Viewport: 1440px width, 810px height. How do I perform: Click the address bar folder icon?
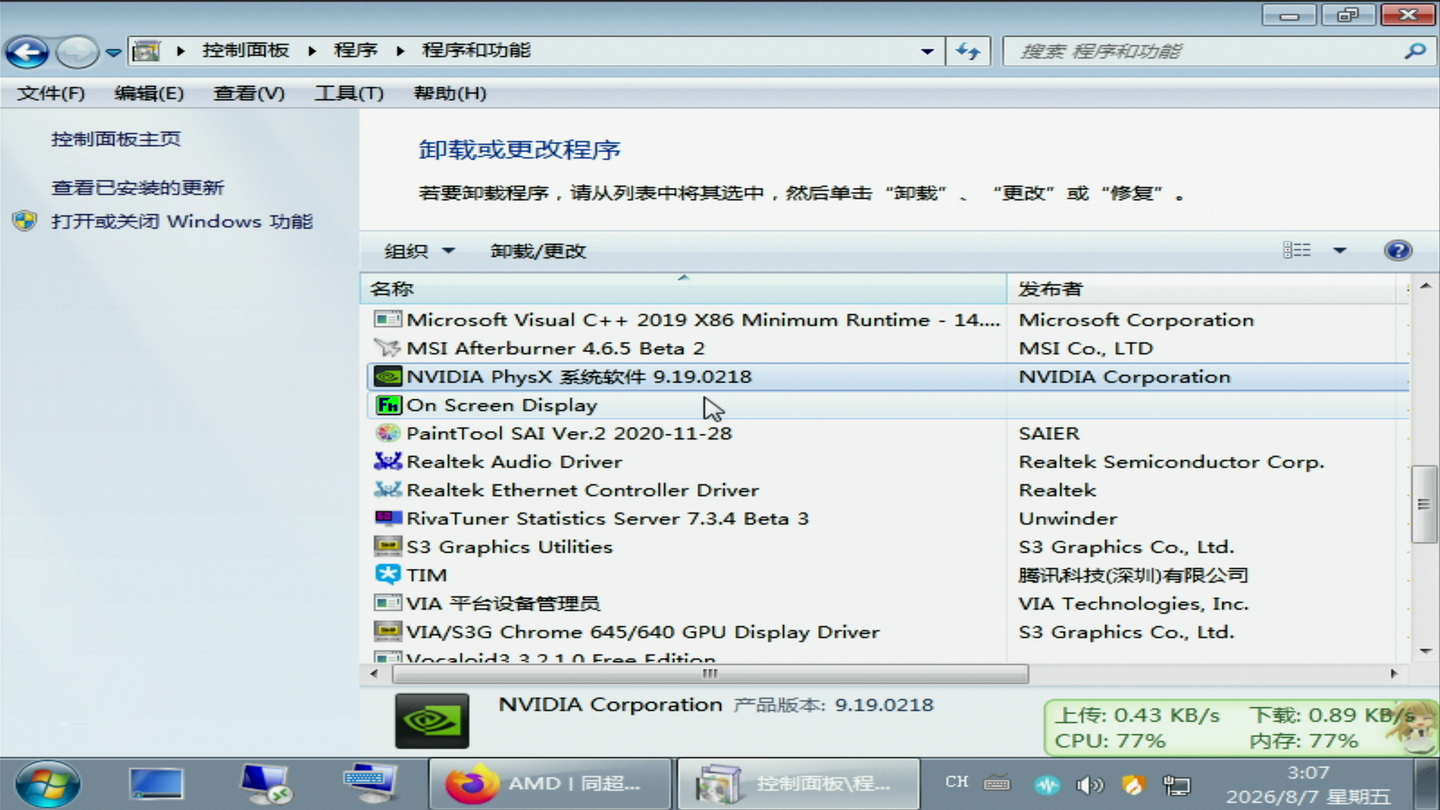147,51
